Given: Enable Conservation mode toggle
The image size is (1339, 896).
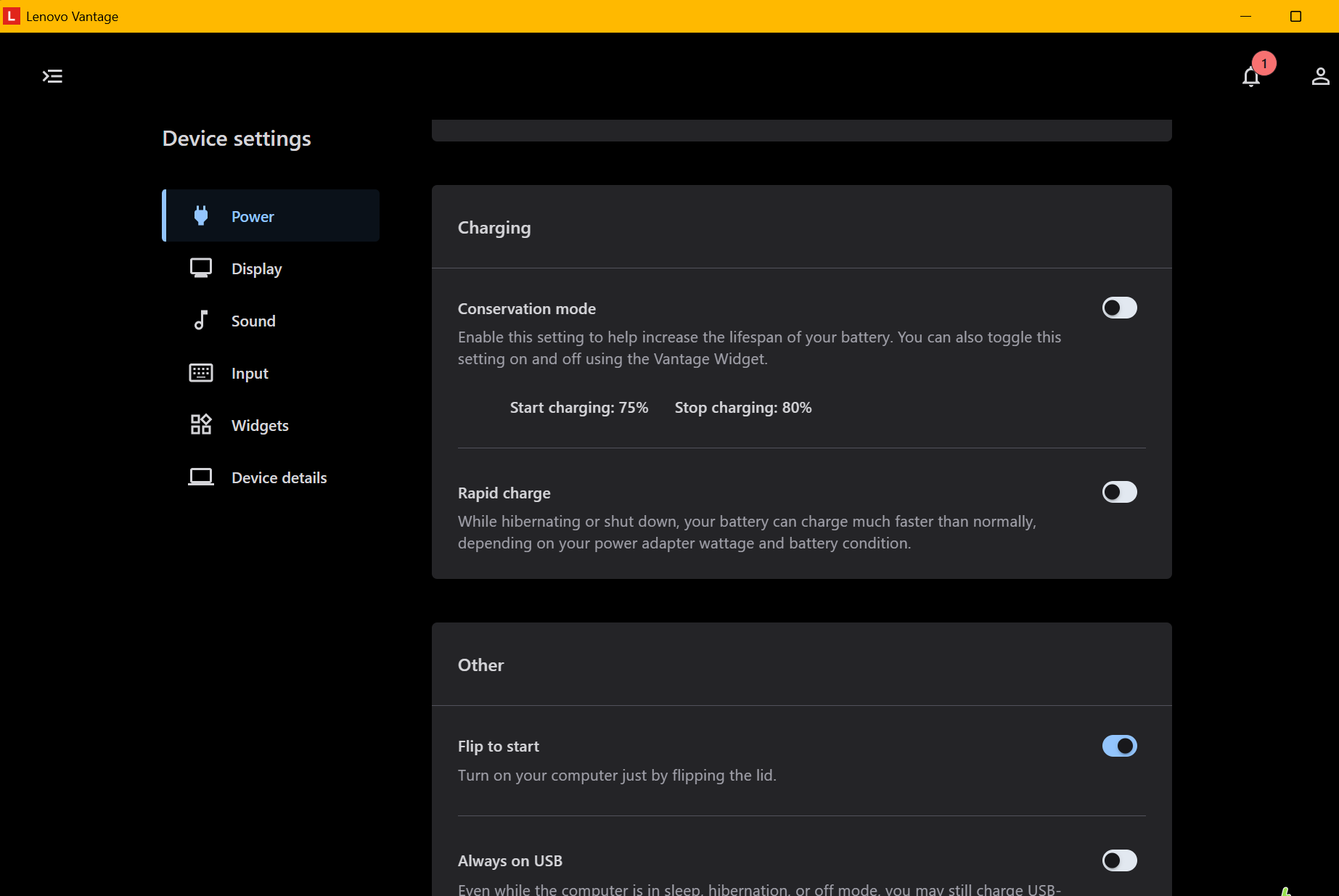Looking at the screenshot, I should pyautogui.click(x=1120, y=308).
